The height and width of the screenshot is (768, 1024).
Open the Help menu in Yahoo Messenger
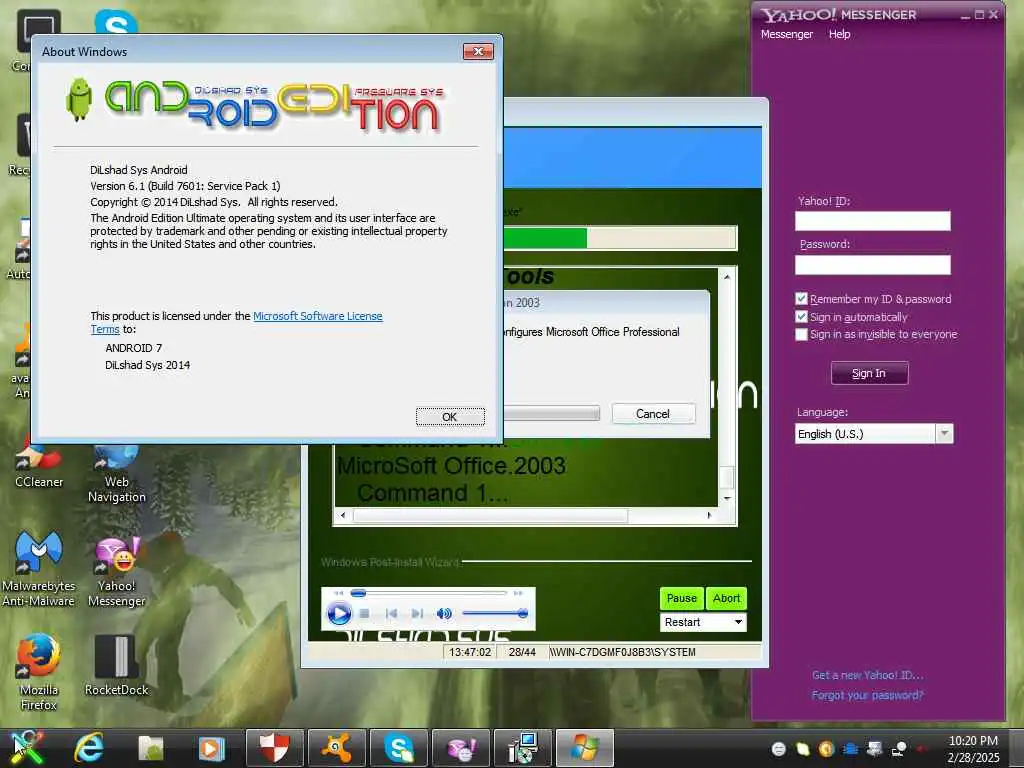tap(839, 34)
